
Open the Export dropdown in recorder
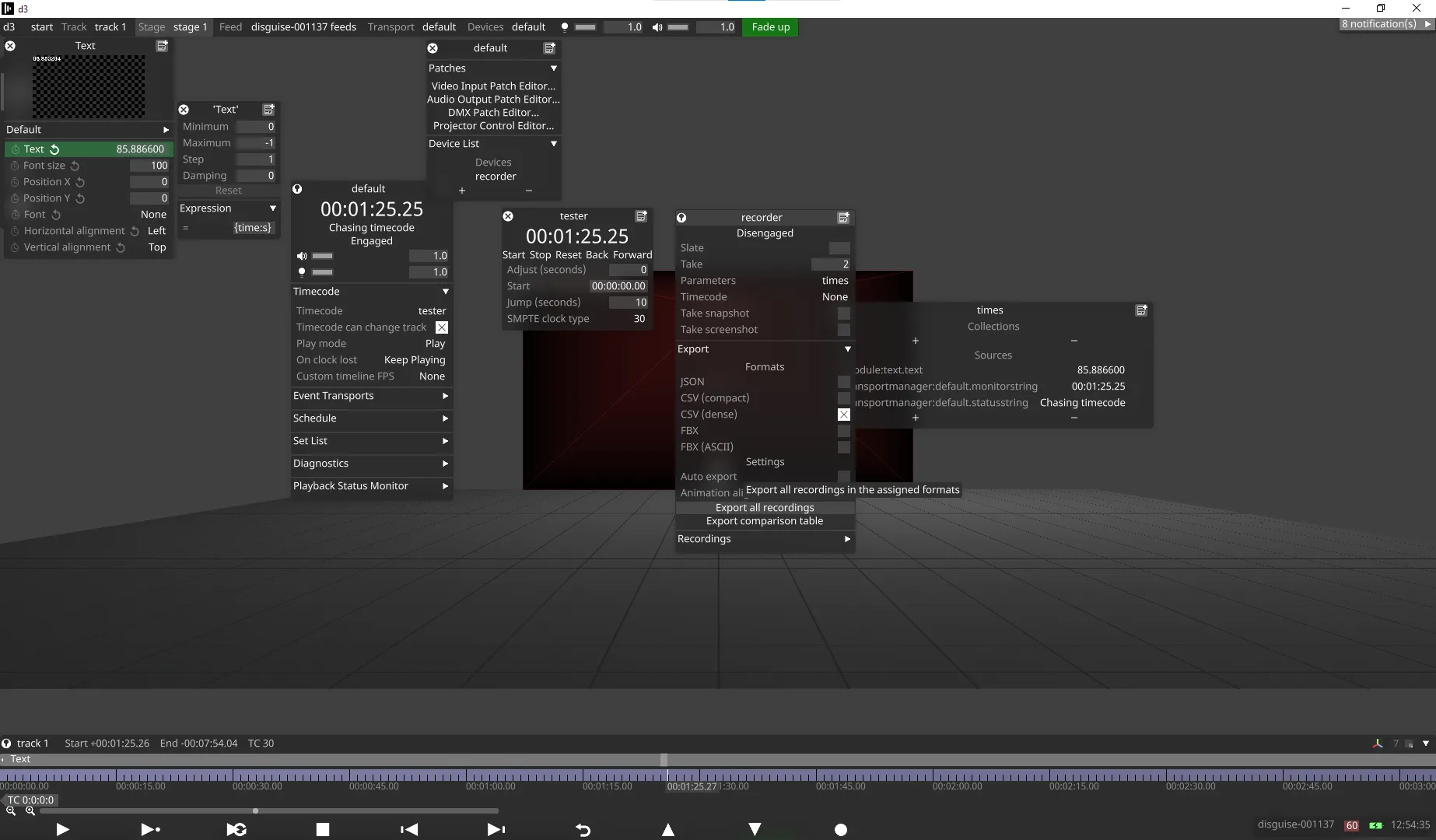[x=846, y=349]
